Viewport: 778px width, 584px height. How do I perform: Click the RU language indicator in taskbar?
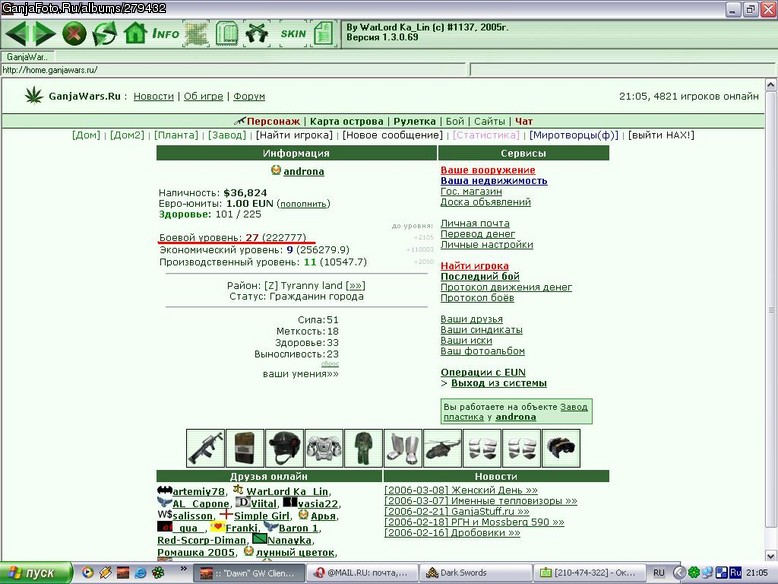click(x=658, y=573)
